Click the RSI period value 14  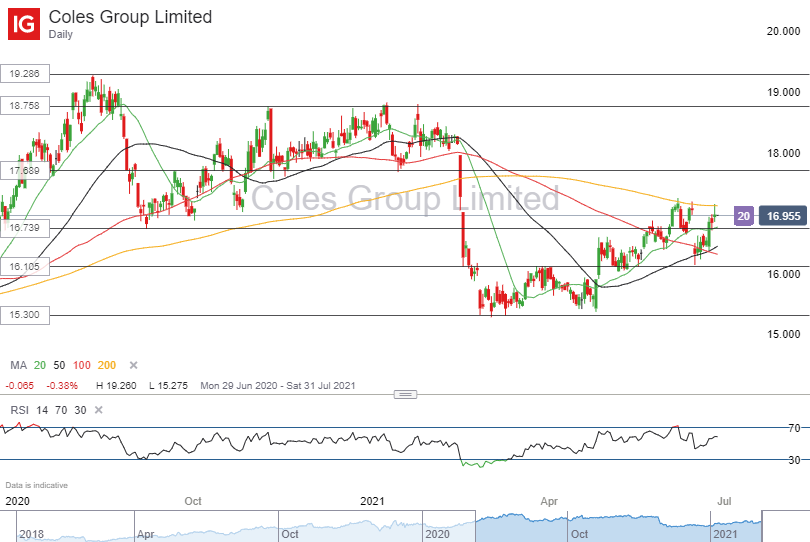tap(42, 410)
